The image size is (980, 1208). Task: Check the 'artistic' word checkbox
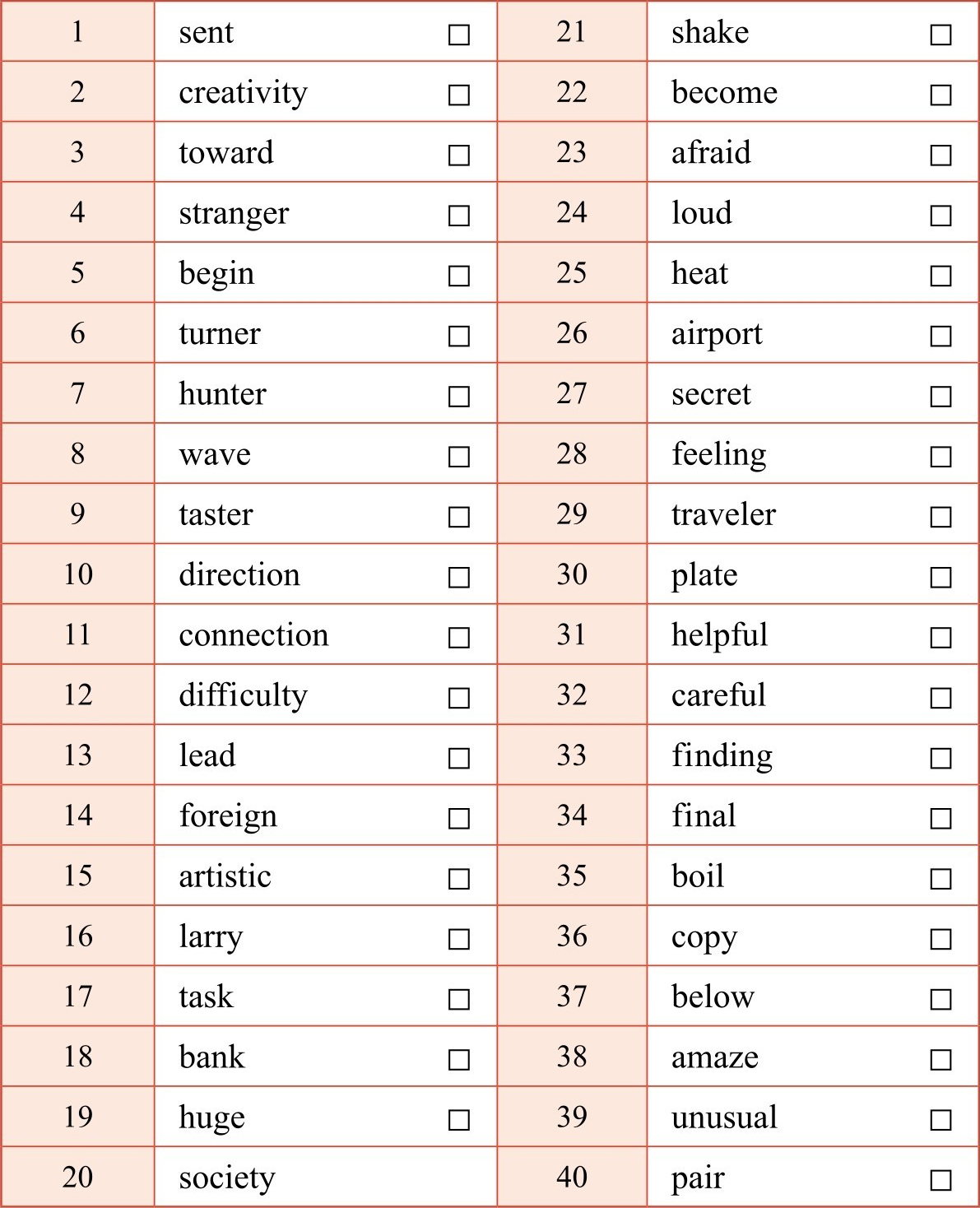(x=459, y=879)
